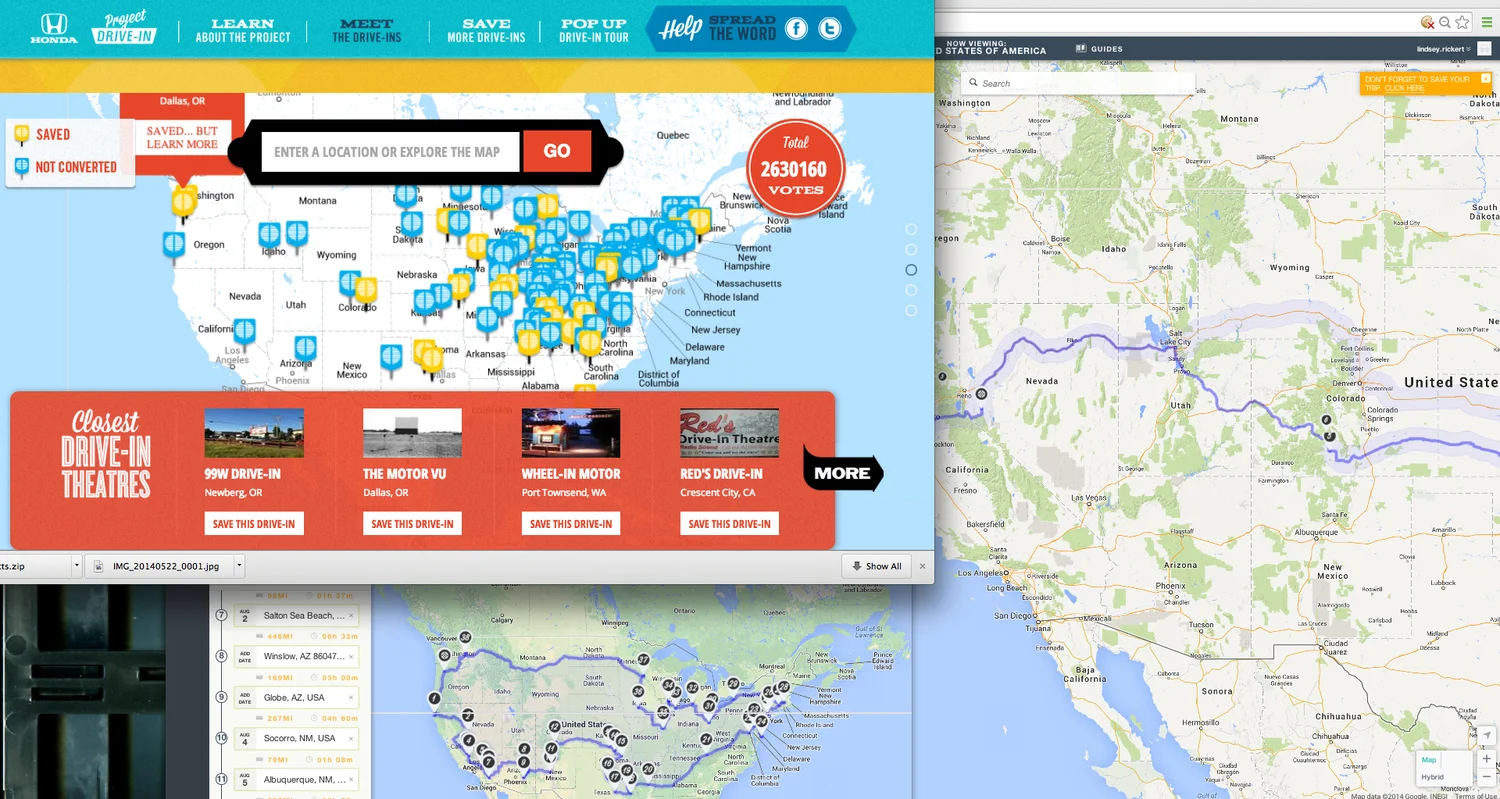Open dropdown for the .zip download
Viewport: 1500px width, 799px height.
[77, 566]
